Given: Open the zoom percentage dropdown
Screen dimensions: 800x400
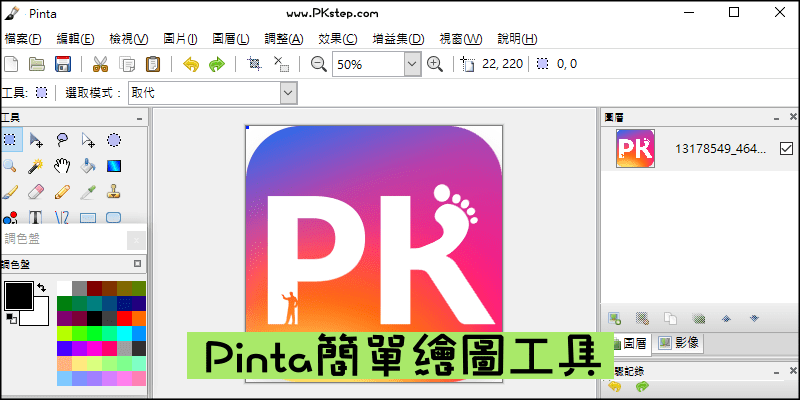Looking at the screenshot, I should [413, 64].
